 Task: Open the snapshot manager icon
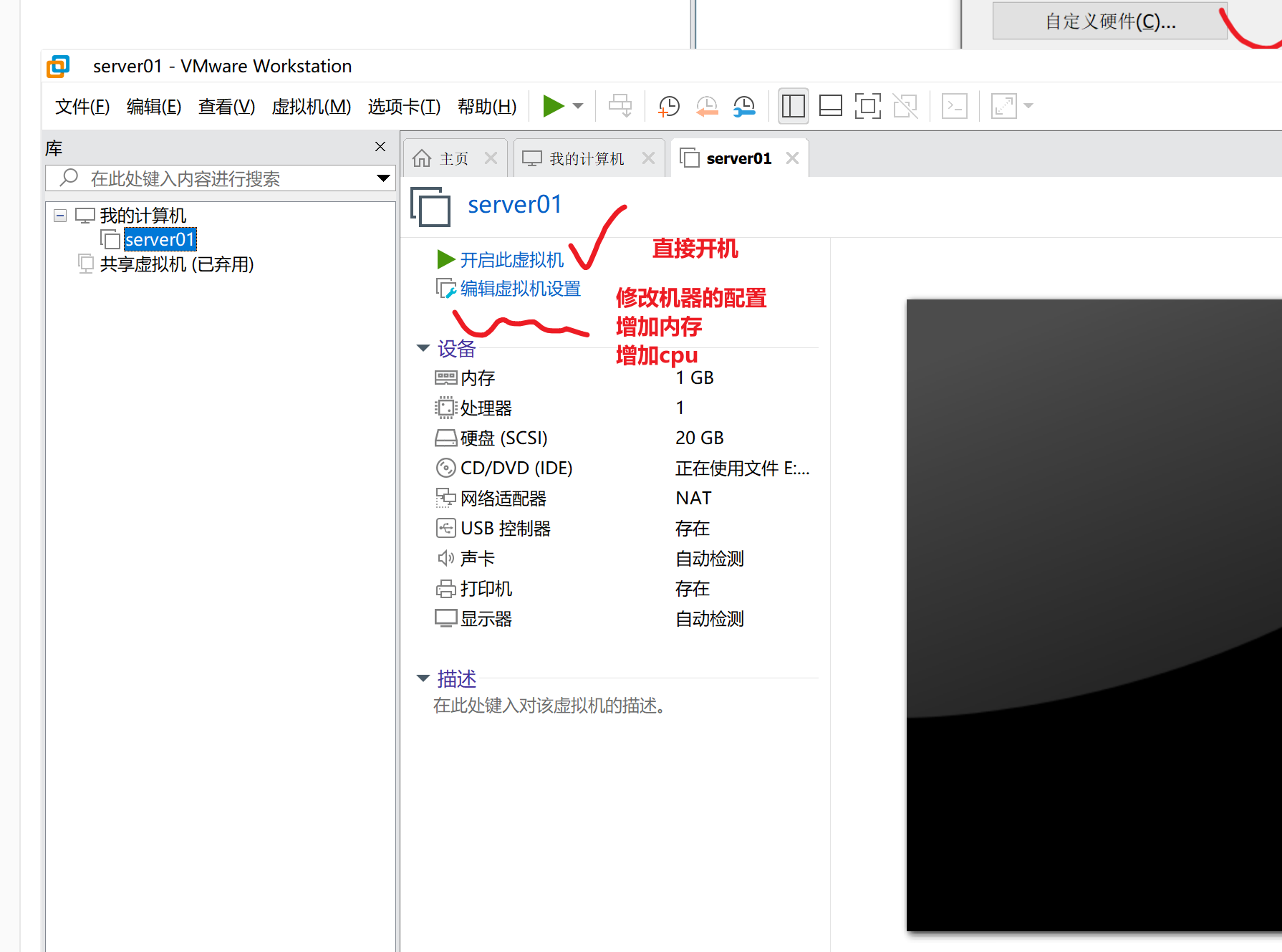(744, 106)
